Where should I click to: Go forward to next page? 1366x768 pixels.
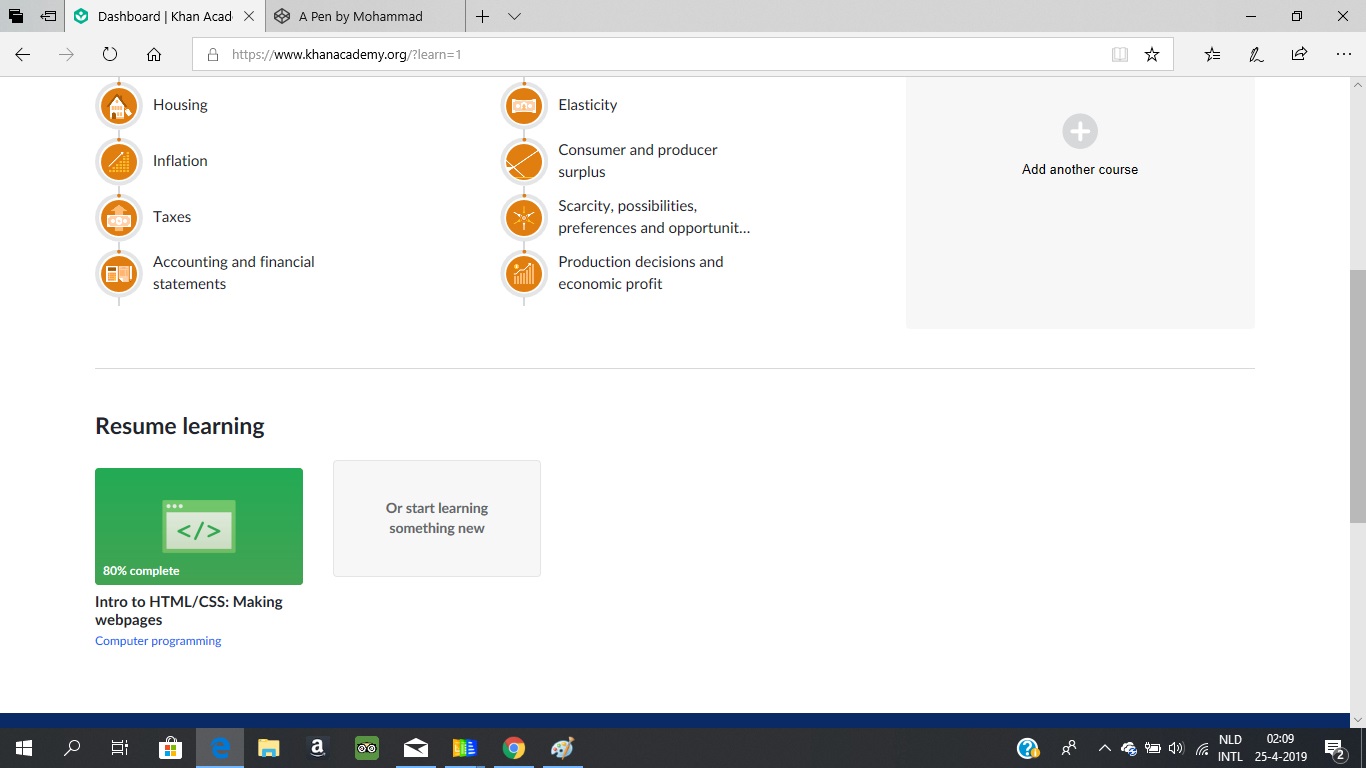click(67, 55)
